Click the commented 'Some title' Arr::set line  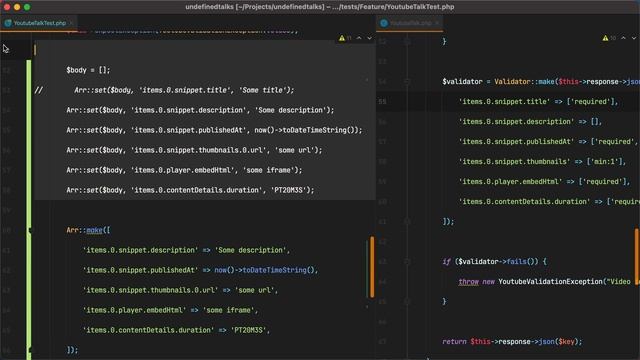pyautogui.click(x=184, y=90)
